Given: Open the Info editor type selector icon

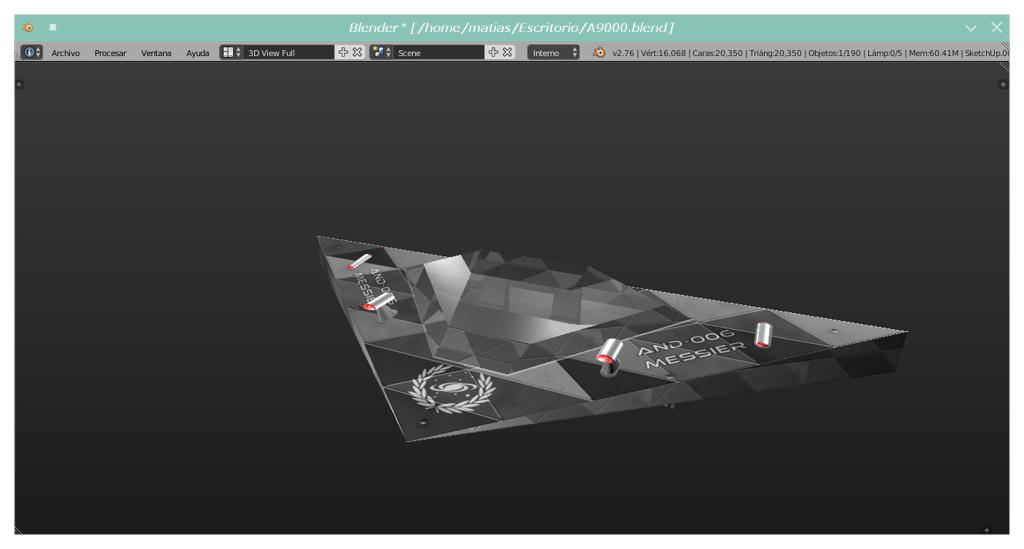Looking at the screenshot, I should coord(31,52).
